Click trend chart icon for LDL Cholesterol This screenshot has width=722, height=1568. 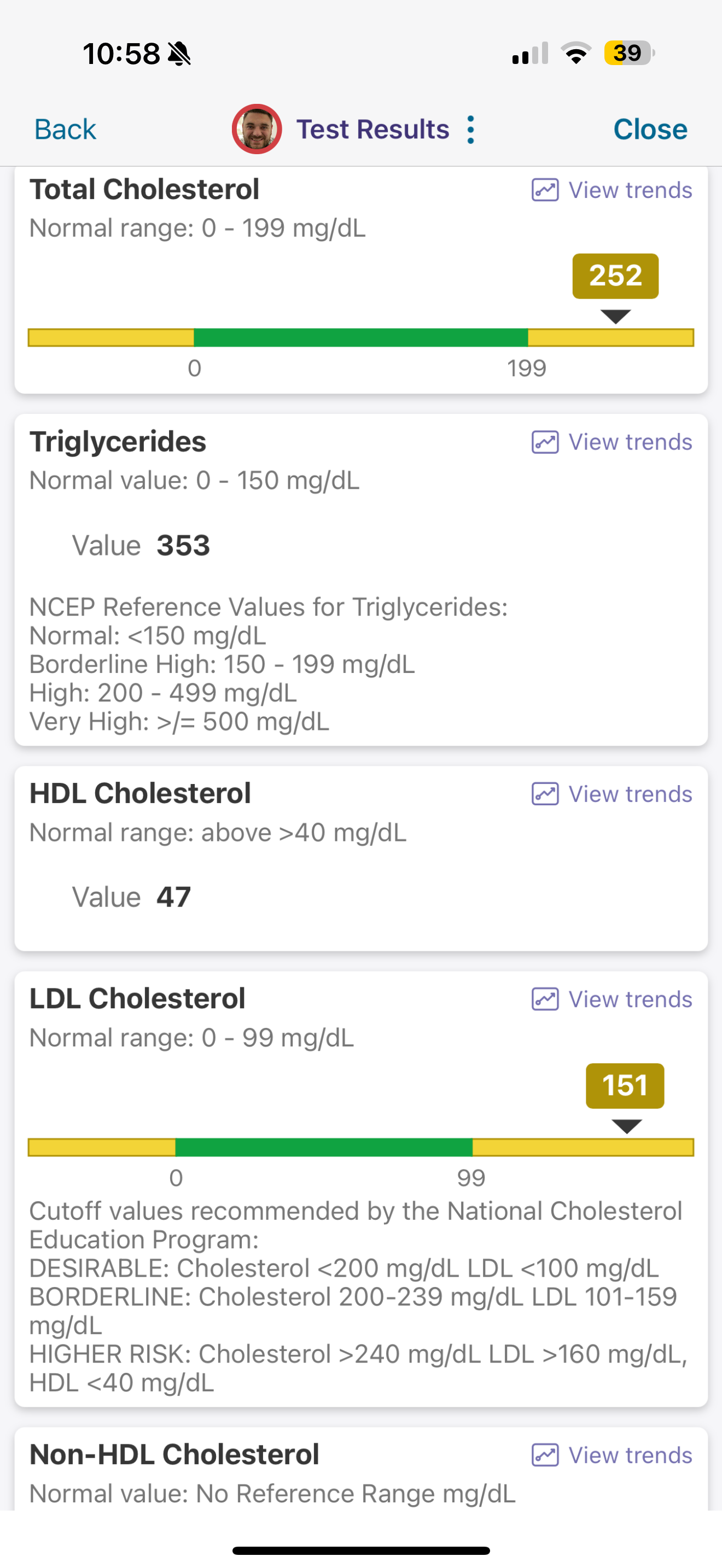coord(545,999)
